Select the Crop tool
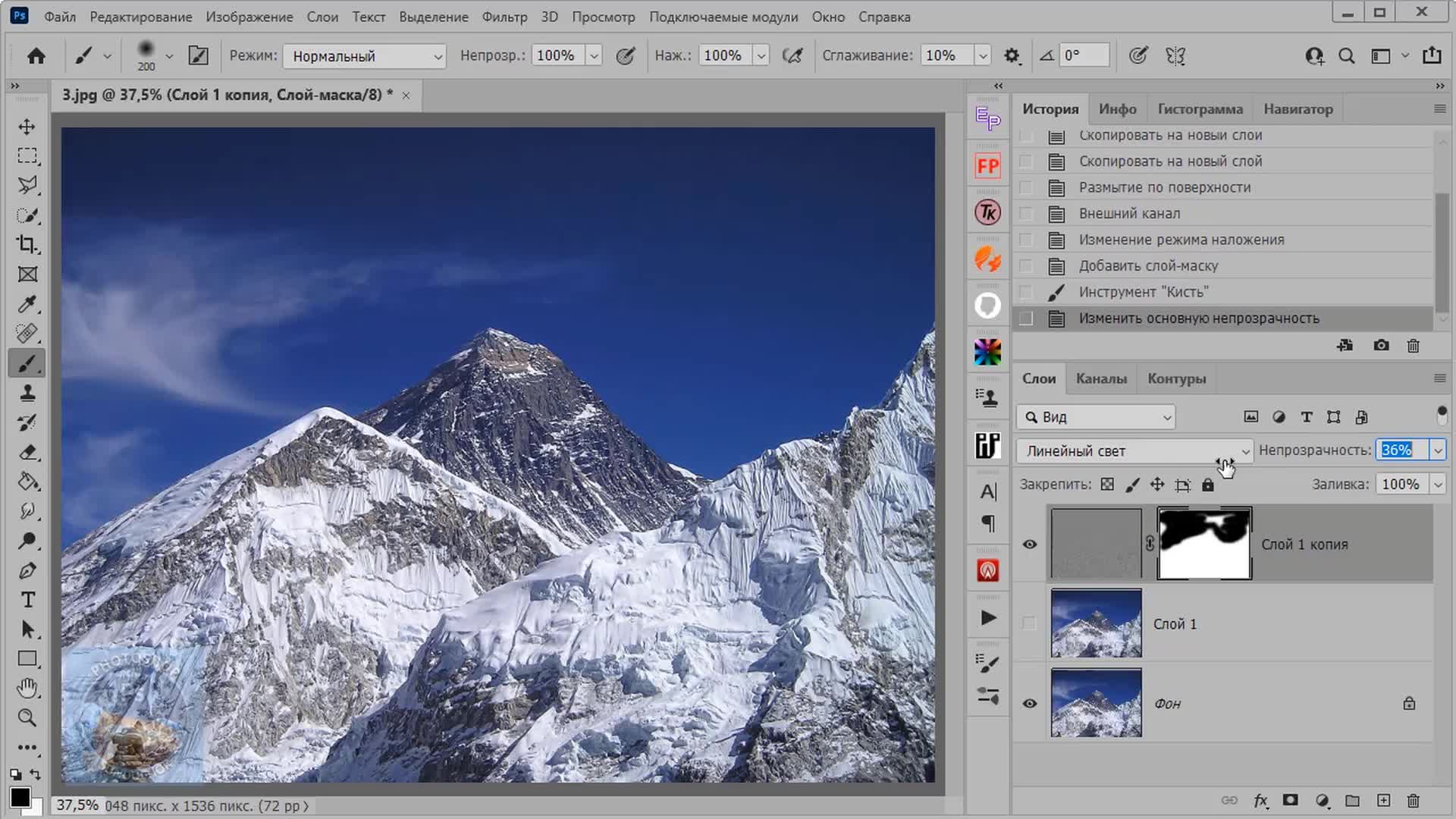Screen dimensions: 1456x819 [x=27, y=244]
